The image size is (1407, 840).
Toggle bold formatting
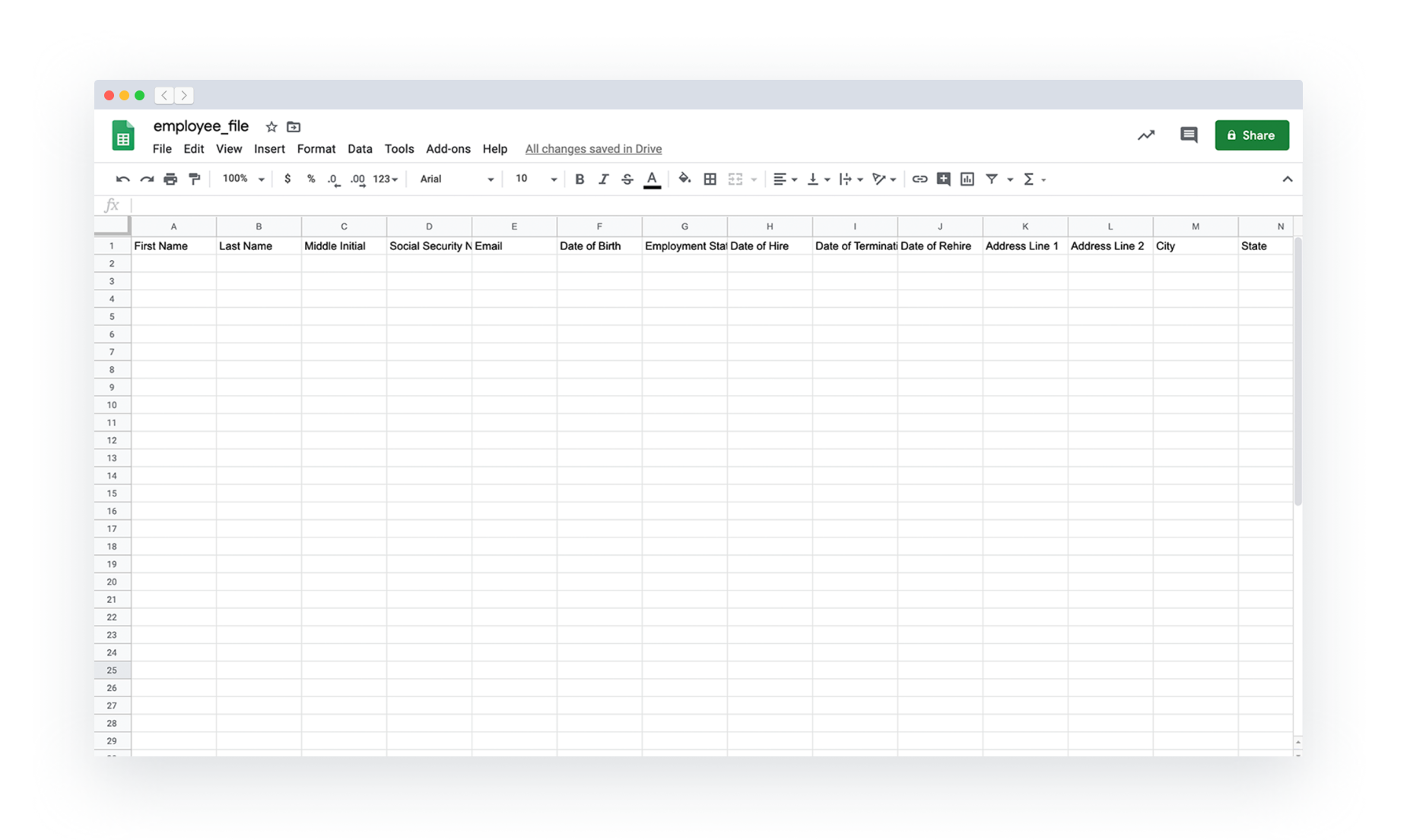[x=580, y=179]
